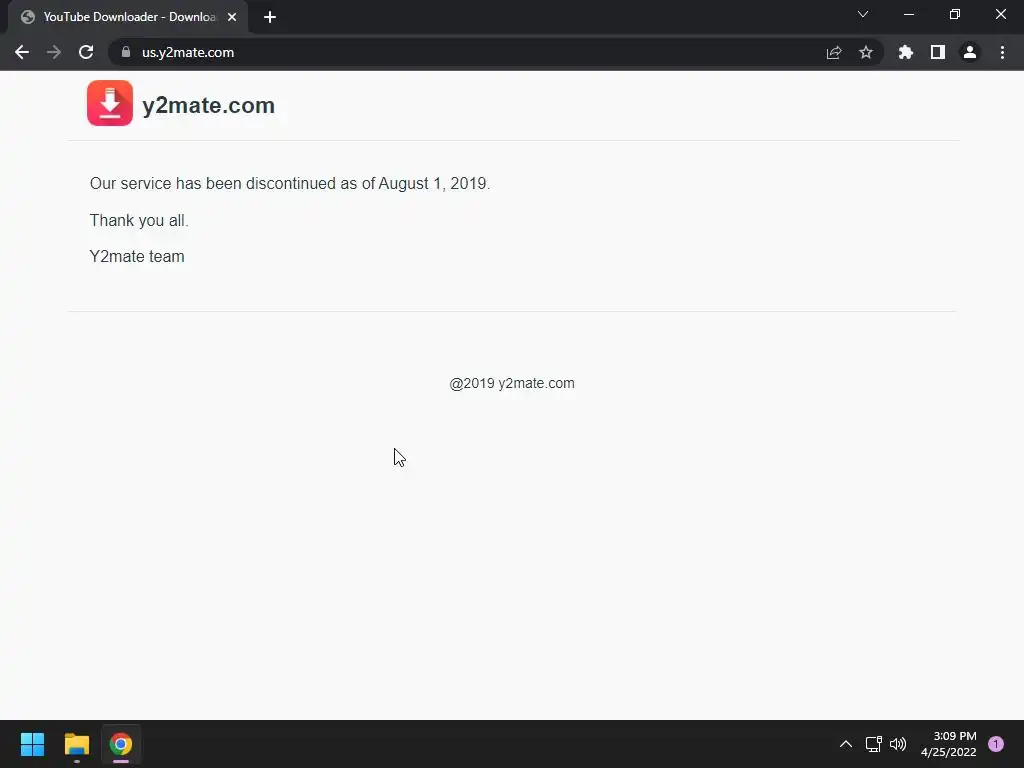This screenshot has width=1024, height=768.
Task: Show hidden system tray icons
Action: (x=846, y=744)
